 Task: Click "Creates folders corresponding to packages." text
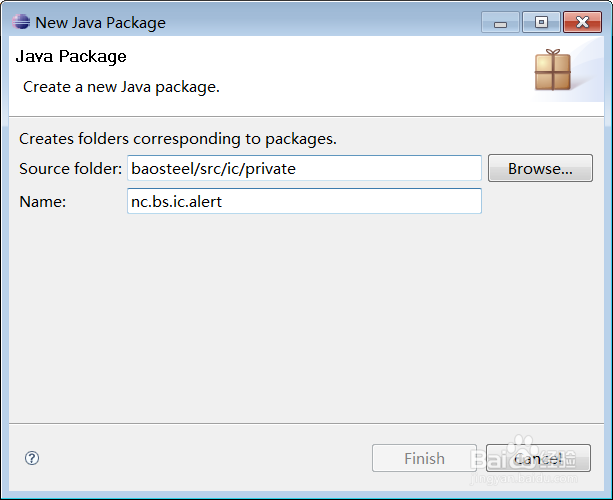coord(178,139)
